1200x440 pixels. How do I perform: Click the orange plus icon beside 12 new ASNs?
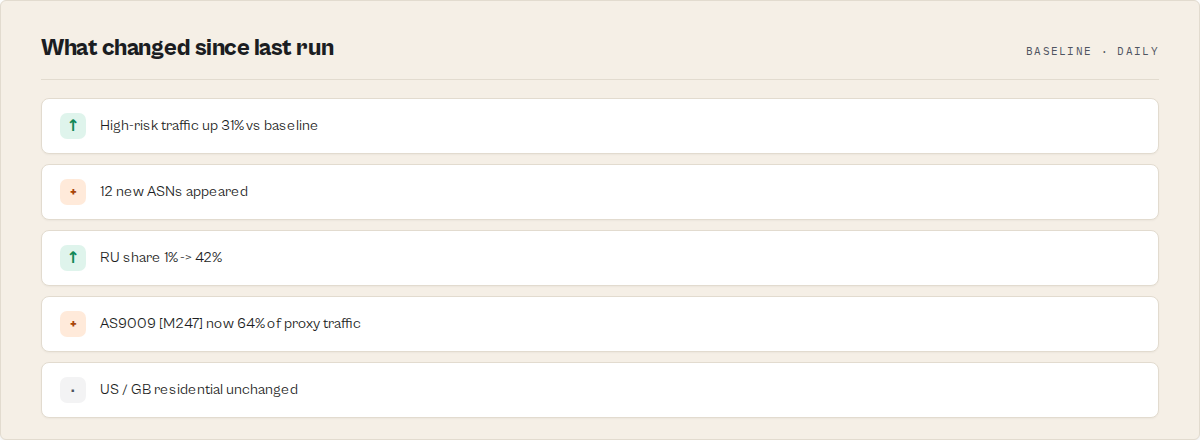tap(73, 192)
